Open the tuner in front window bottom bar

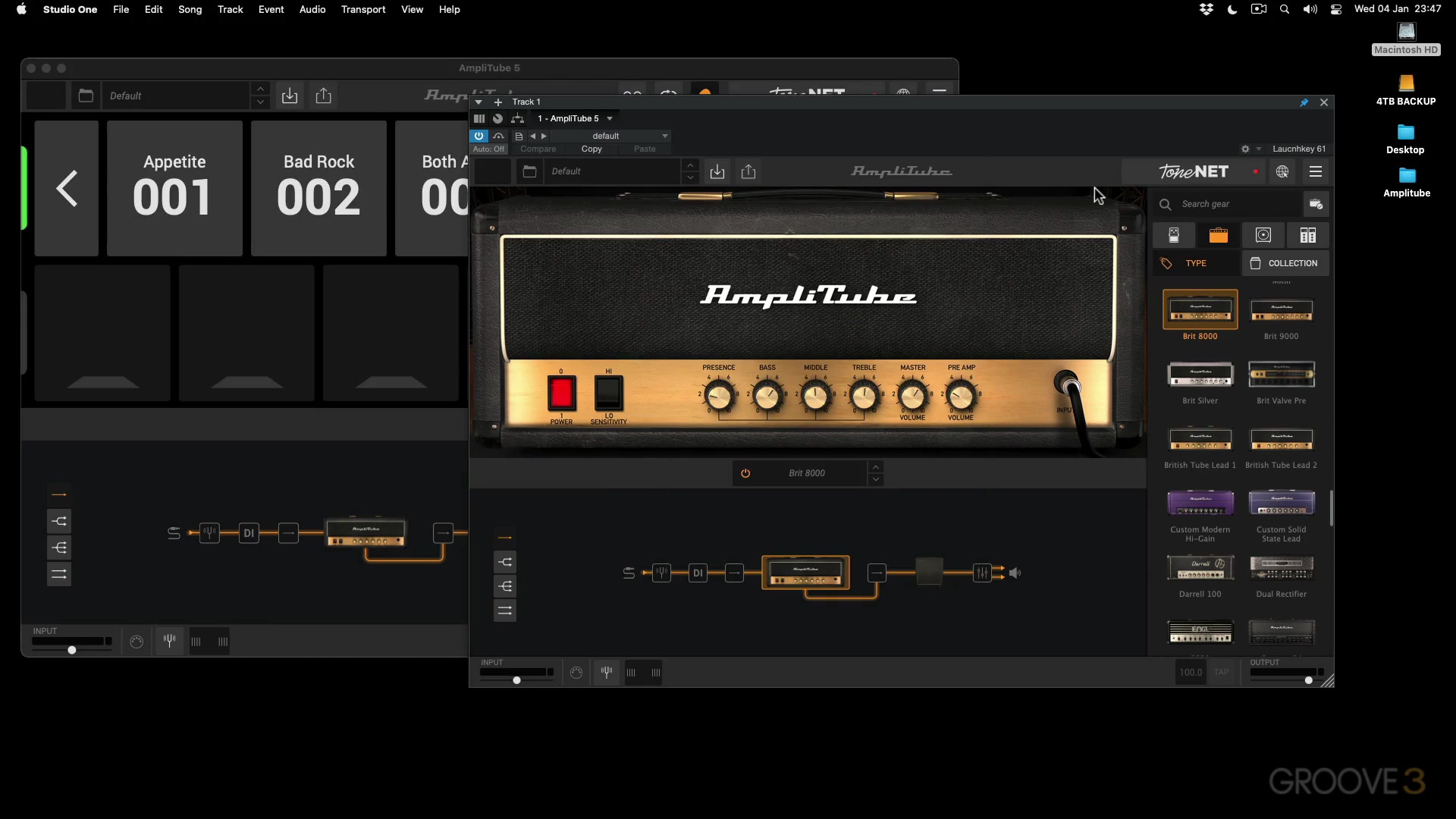pyautogui.click(x=607, y=672)
